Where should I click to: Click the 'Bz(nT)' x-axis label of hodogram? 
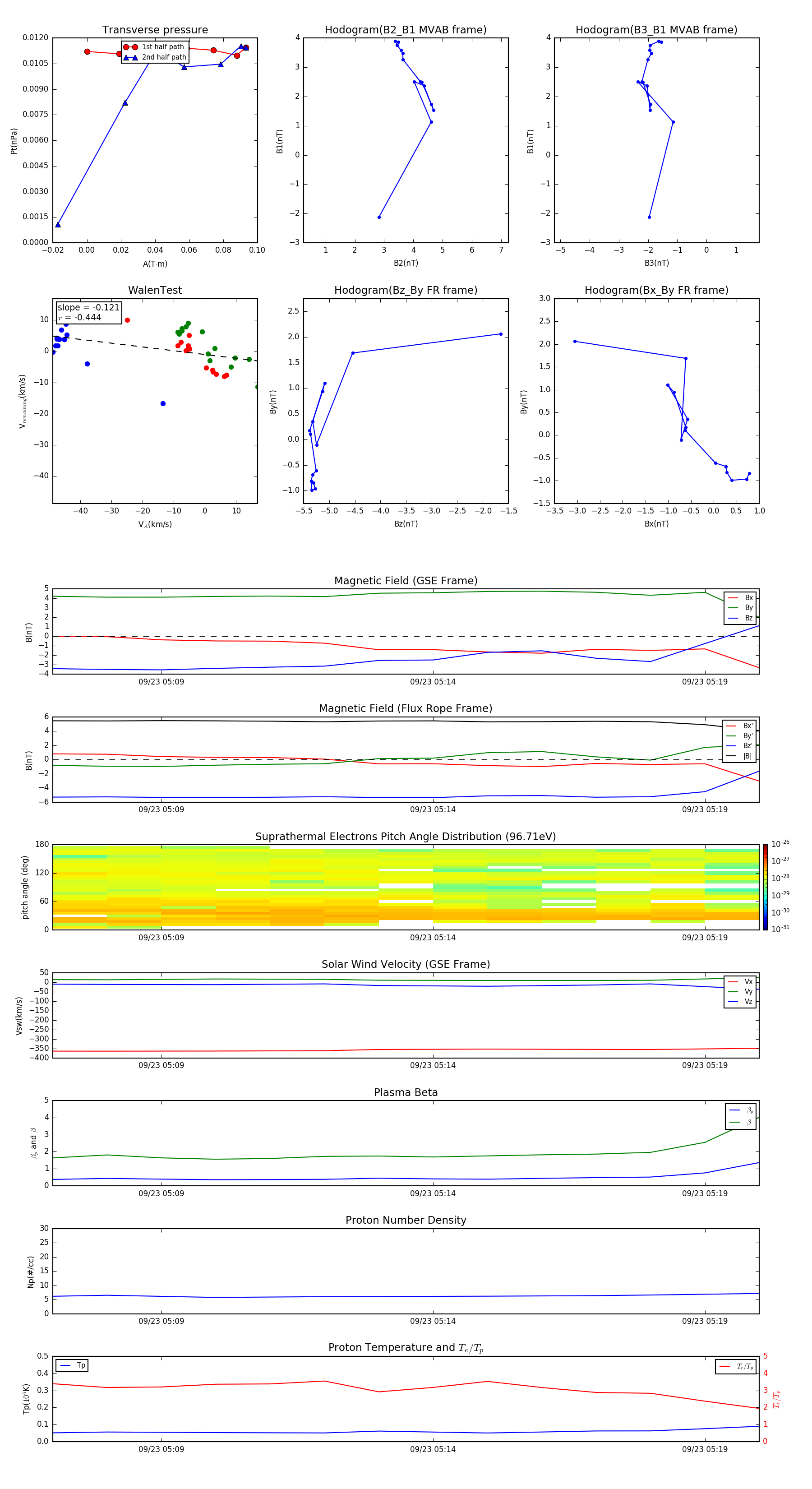coord(406,524)
